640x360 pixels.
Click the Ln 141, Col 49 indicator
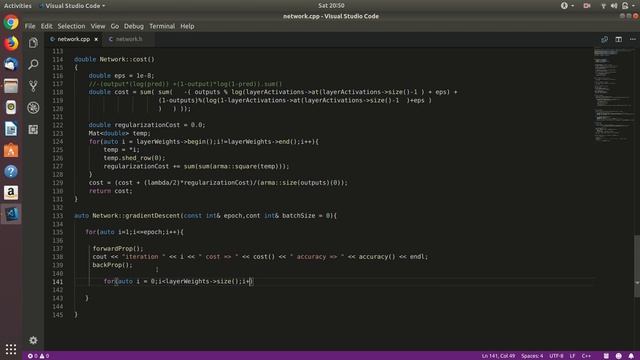pos(498,356)
